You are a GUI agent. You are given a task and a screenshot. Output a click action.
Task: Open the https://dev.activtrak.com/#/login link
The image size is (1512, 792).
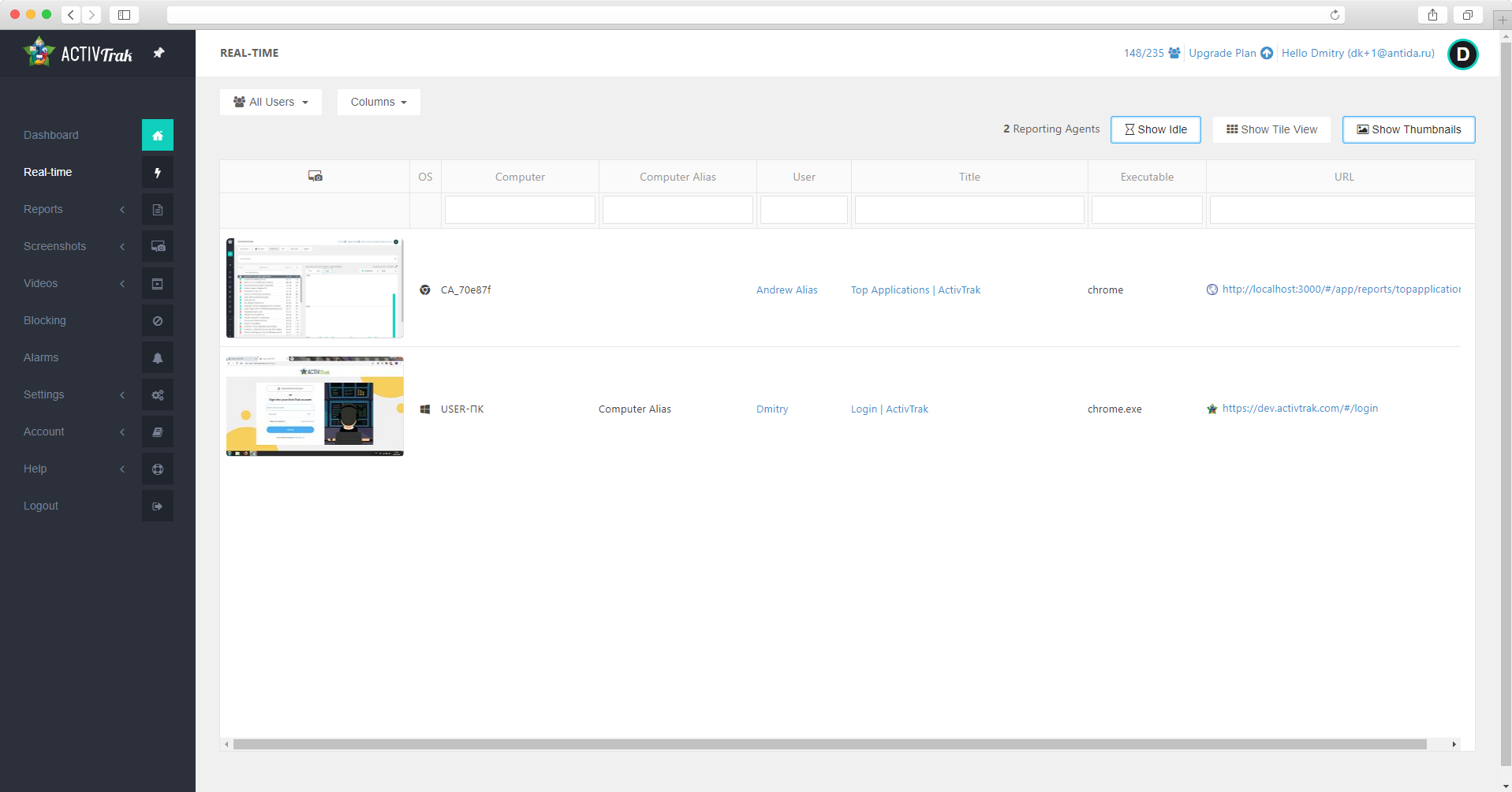pyautogui.click(x=1301, y=408)
